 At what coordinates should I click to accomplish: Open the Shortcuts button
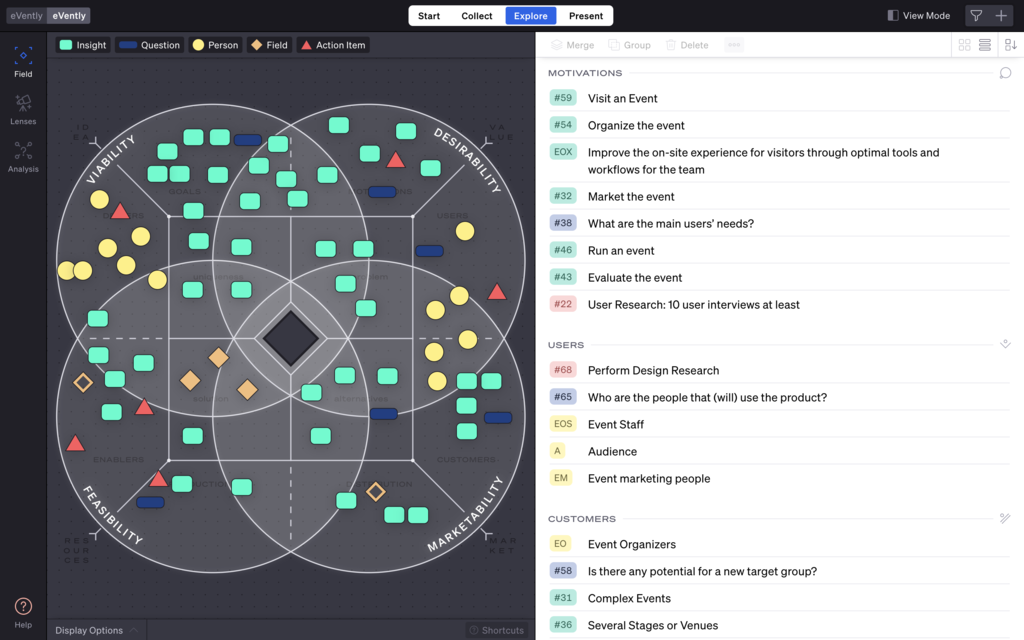tap(497, 630)
